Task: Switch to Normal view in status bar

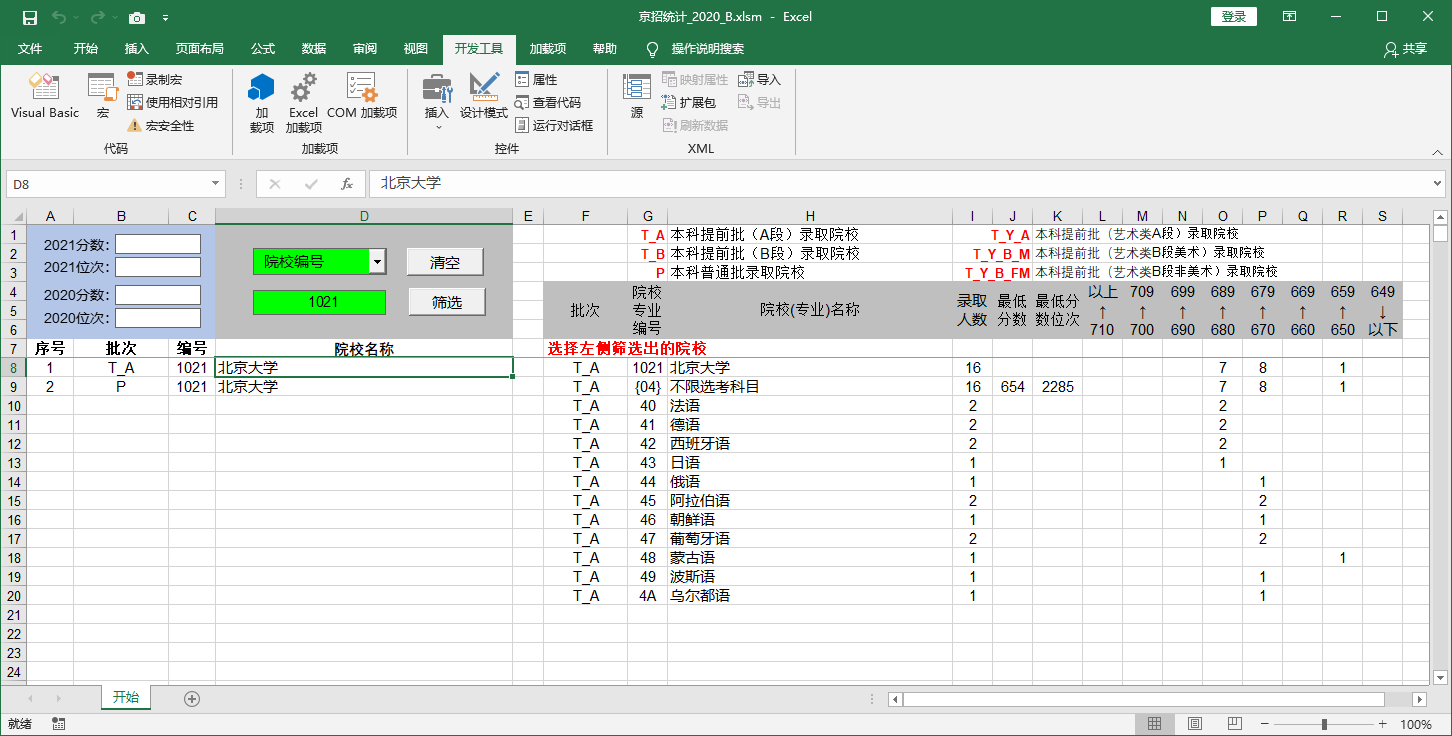Action: click(x=1154, y=724)
